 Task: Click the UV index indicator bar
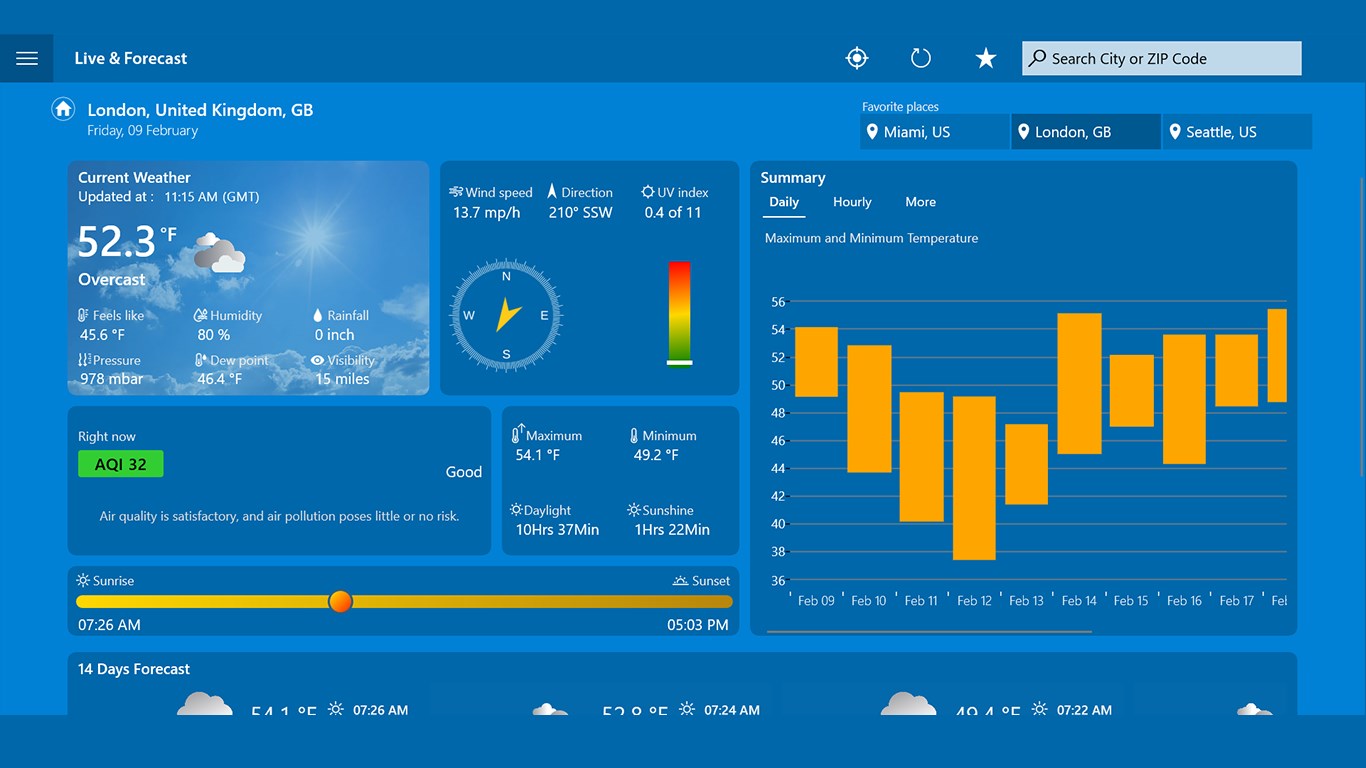point(679,315)
